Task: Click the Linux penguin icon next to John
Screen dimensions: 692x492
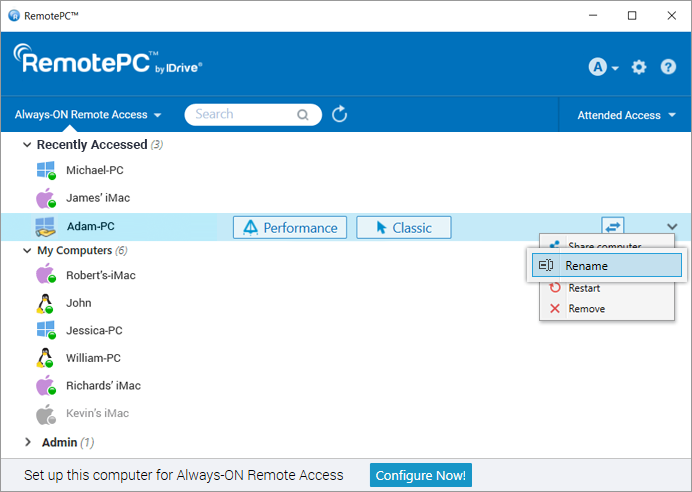Action: 45,304
